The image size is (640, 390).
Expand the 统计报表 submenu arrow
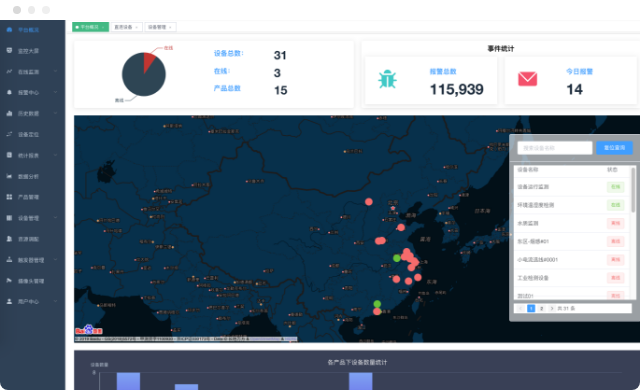56,155
